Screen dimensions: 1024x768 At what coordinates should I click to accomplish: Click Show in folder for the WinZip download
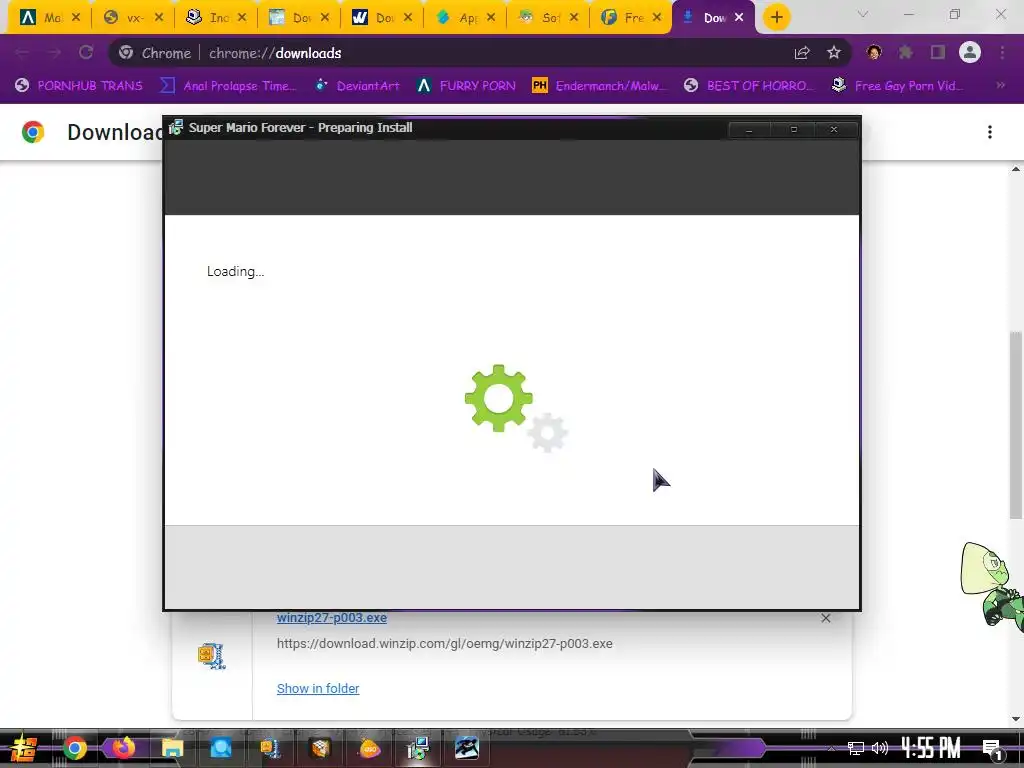pyautogui.click(x=318, y=688)
